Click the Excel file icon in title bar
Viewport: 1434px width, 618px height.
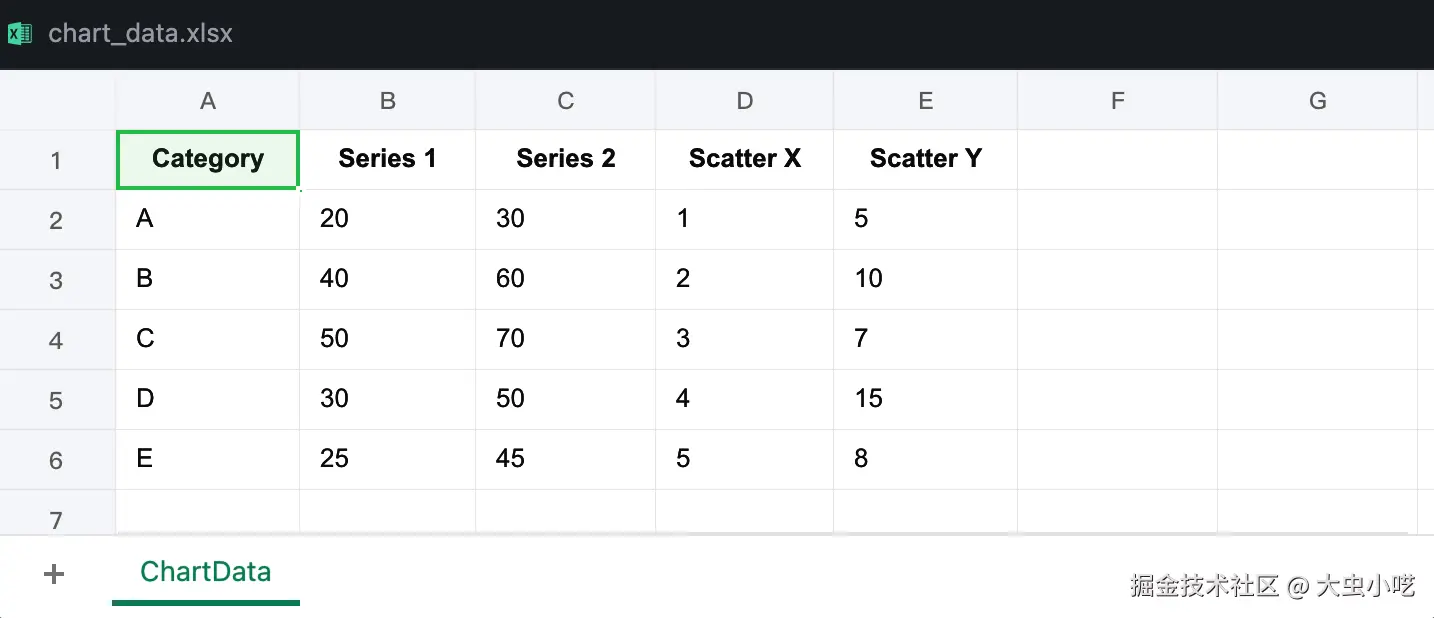[19, 33]
